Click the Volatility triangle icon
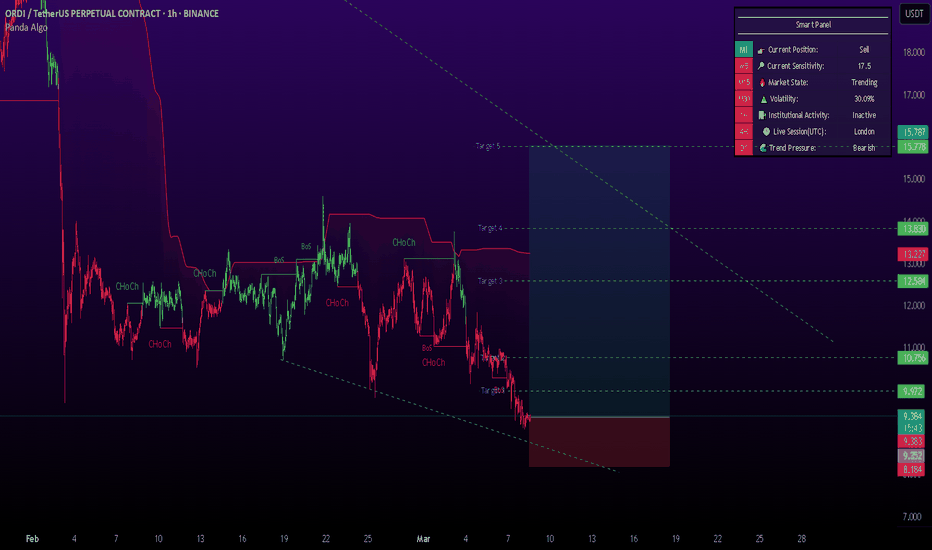 pos(764,99)
